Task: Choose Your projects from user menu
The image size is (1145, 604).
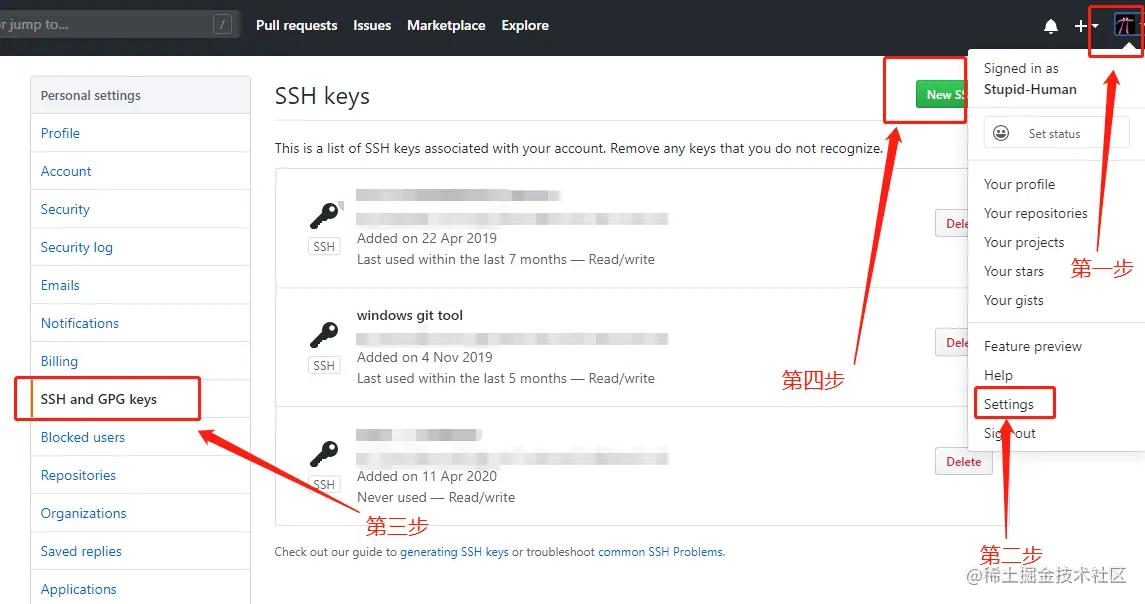Action: click(x=1024, y=242)
